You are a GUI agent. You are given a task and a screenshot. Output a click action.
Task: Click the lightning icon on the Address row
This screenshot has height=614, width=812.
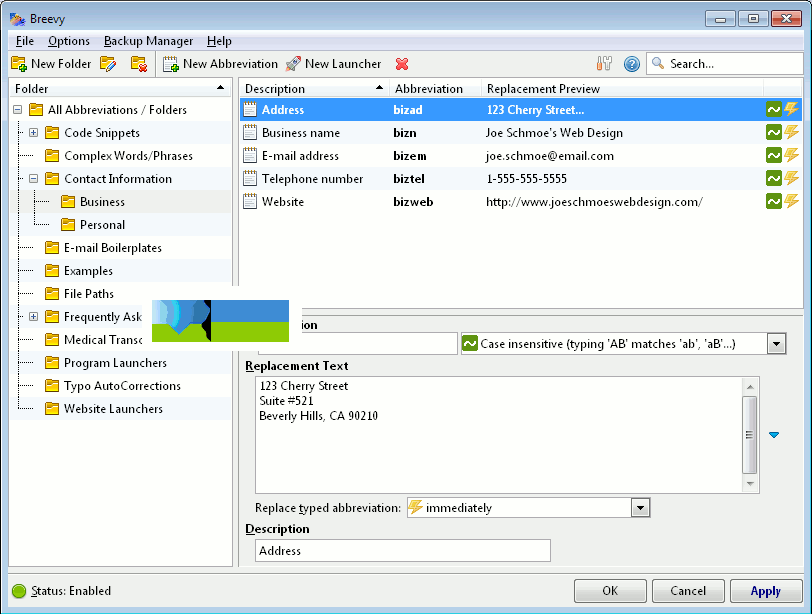(791, 109)
